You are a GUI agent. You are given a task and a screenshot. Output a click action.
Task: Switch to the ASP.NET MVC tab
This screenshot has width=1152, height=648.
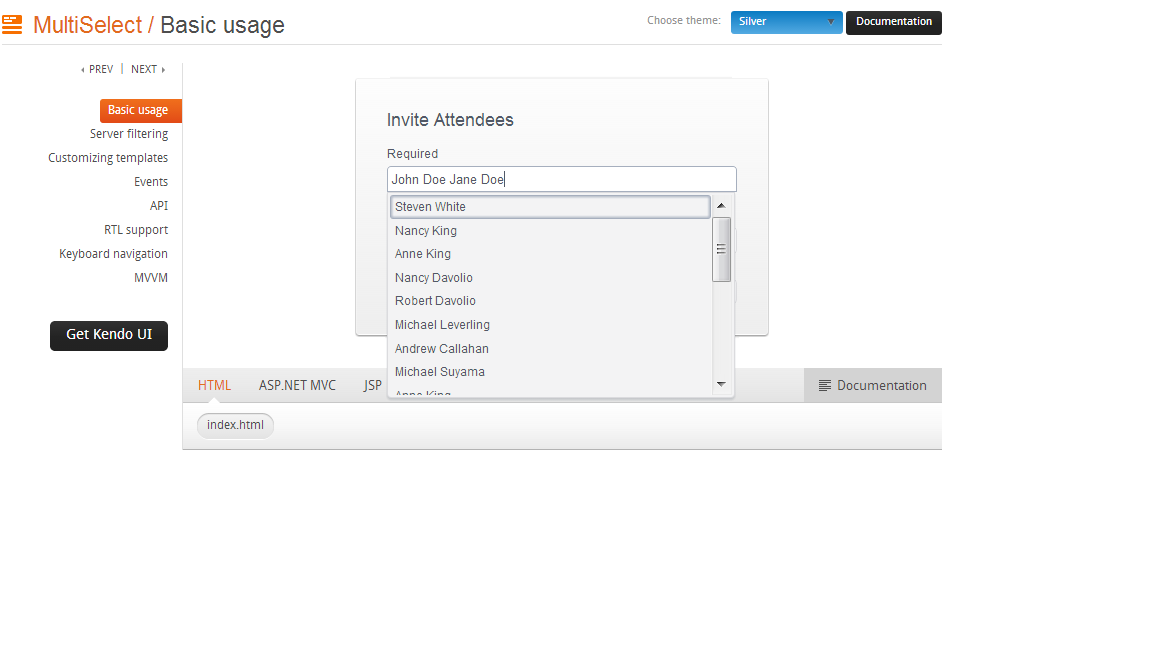[297, 386]
